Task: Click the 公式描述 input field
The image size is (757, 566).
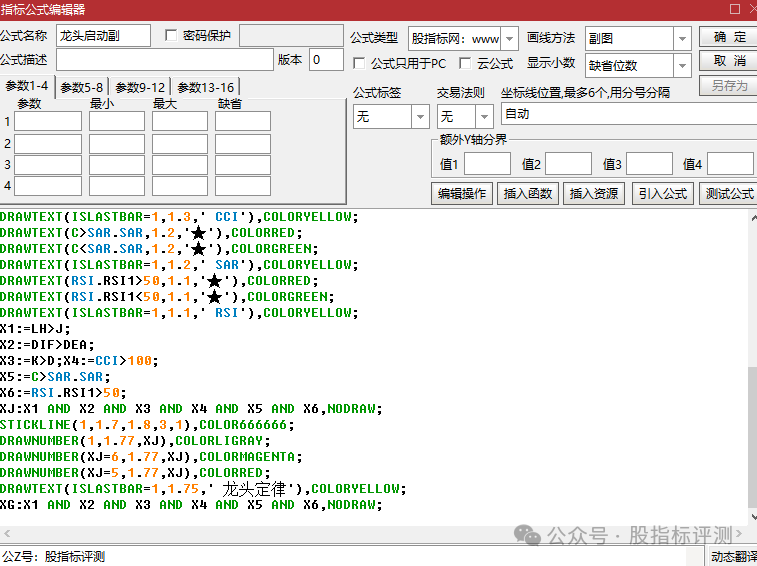Action: pos(165,59)
